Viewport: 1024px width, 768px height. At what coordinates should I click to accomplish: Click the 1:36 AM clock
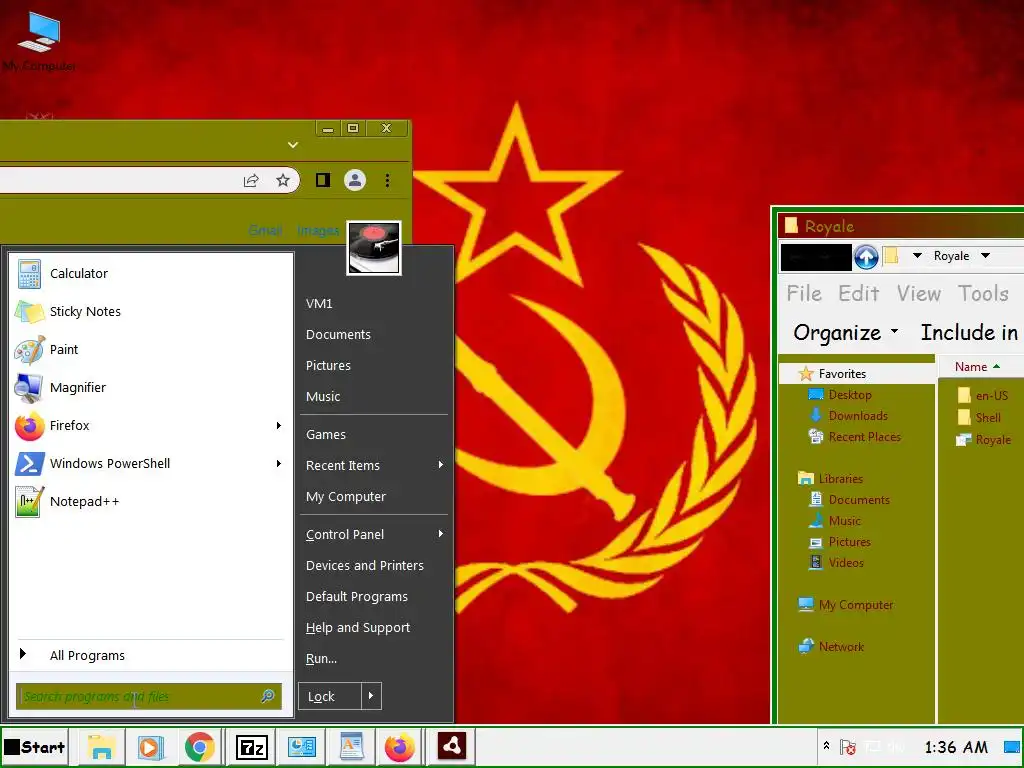pos(956,747)
